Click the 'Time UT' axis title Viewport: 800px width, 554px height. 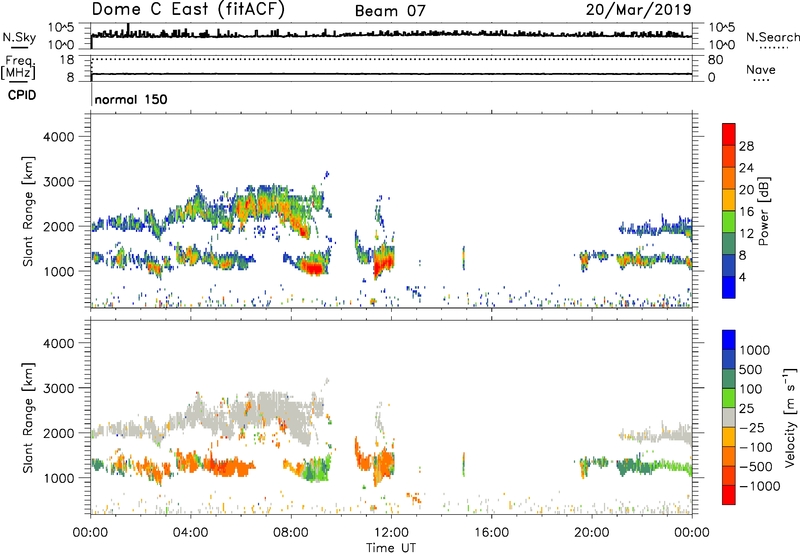(x=391, y=548)
